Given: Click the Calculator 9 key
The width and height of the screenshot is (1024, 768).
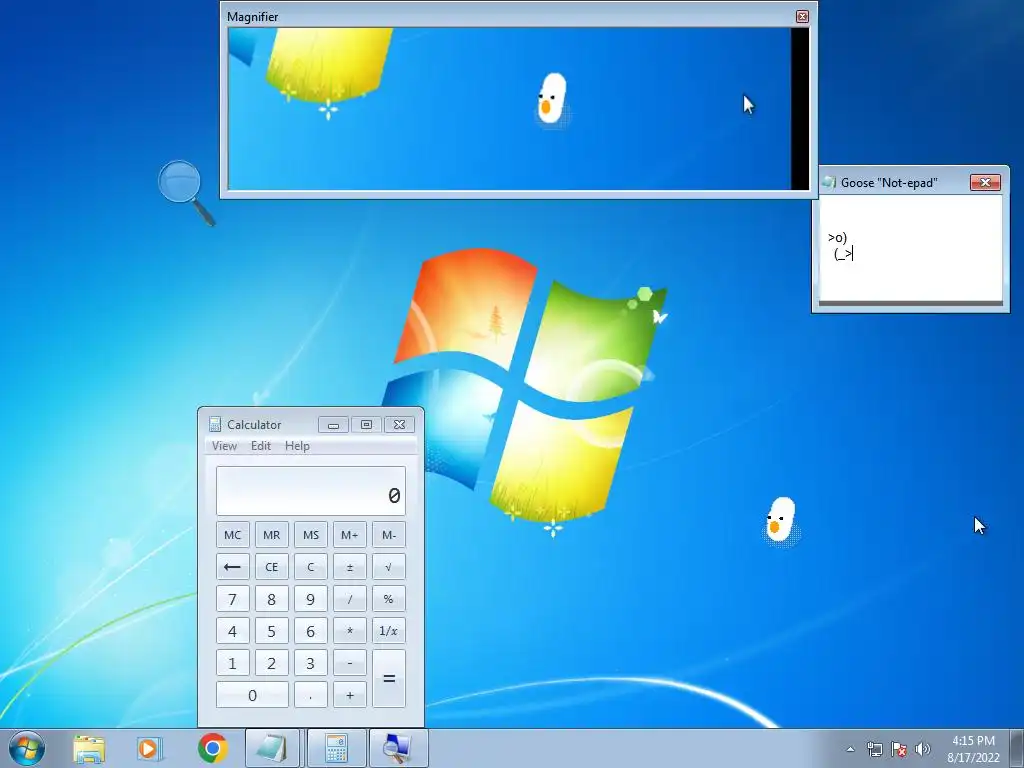Looking at the screenshot, I should (311, 599).
